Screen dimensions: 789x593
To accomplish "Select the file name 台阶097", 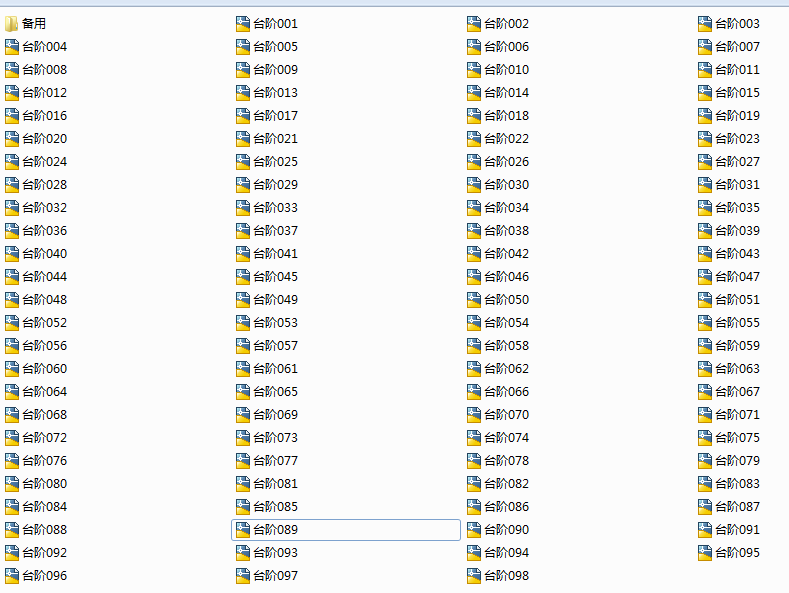I will pos(275,575).
